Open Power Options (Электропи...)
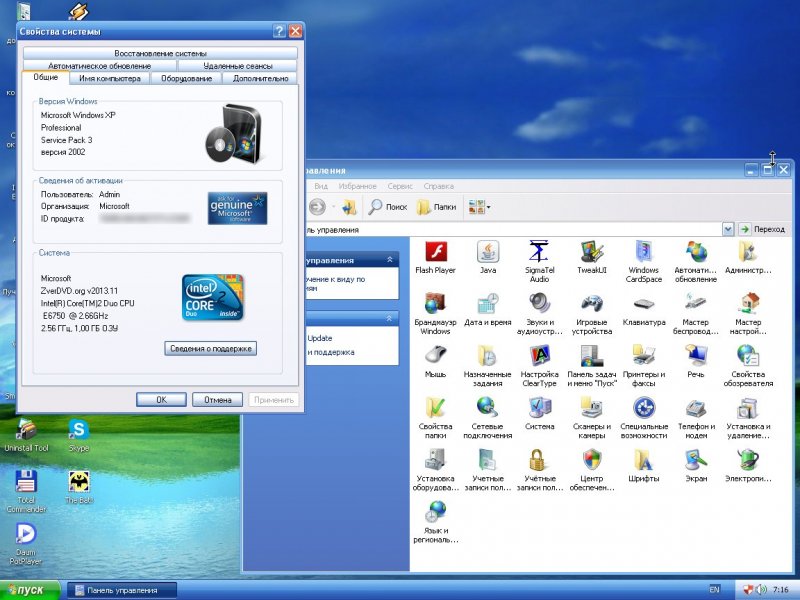 [x=748, y=466]
